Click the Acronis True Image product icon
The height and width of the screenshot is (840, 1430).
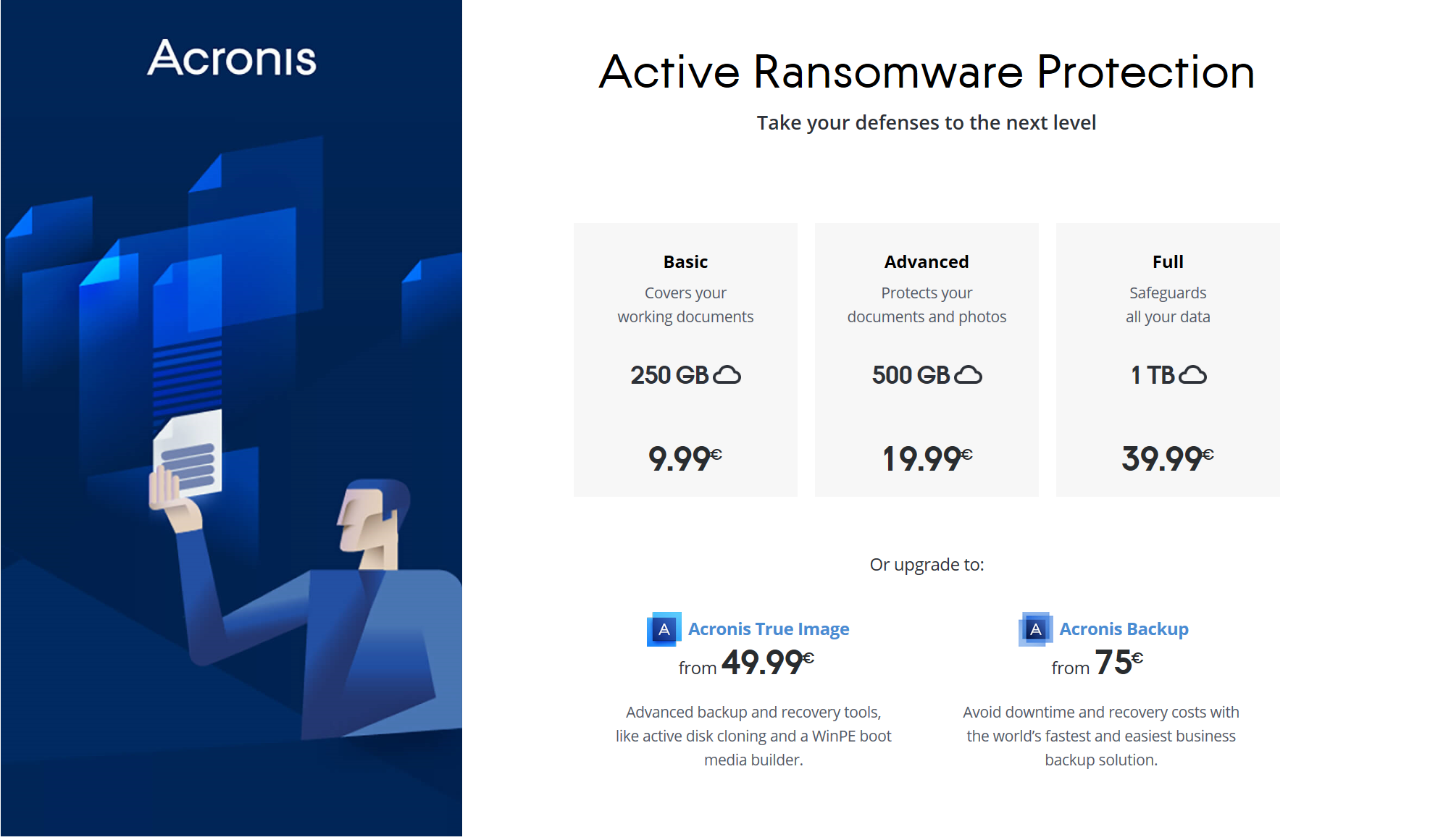click(664, 629)
